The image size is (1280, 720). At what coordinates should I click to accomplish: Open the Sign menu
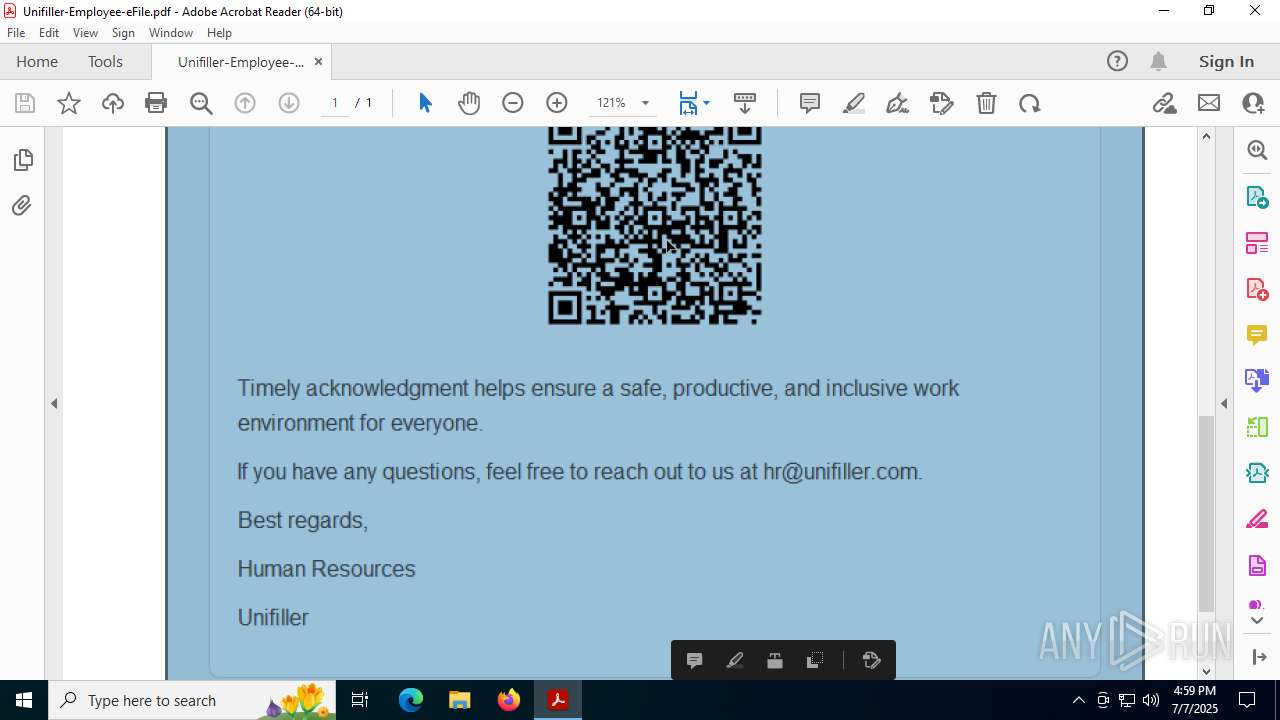pyautogui.click(x=123, y=32)
